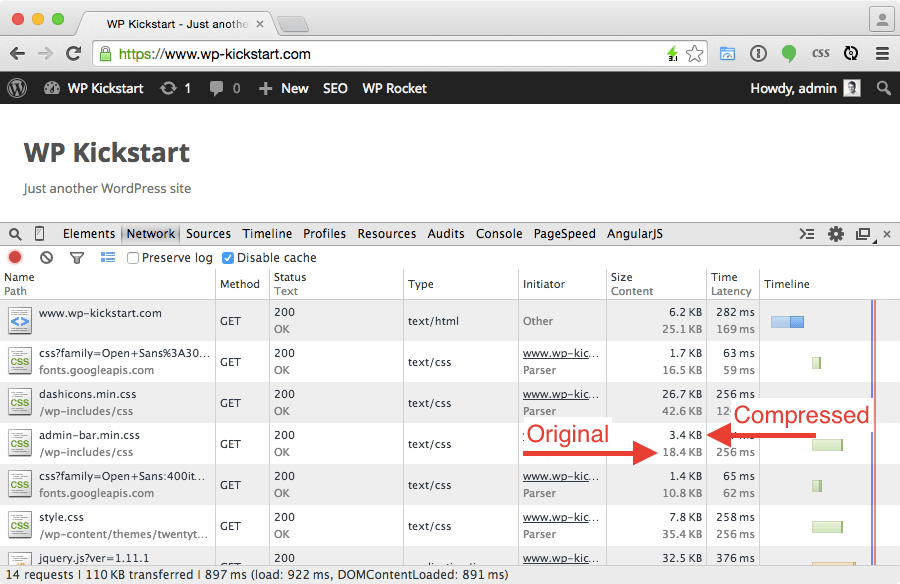900x584 pixels.
Task: Switch to the Console tab
Action: click(x=499, y=234)
